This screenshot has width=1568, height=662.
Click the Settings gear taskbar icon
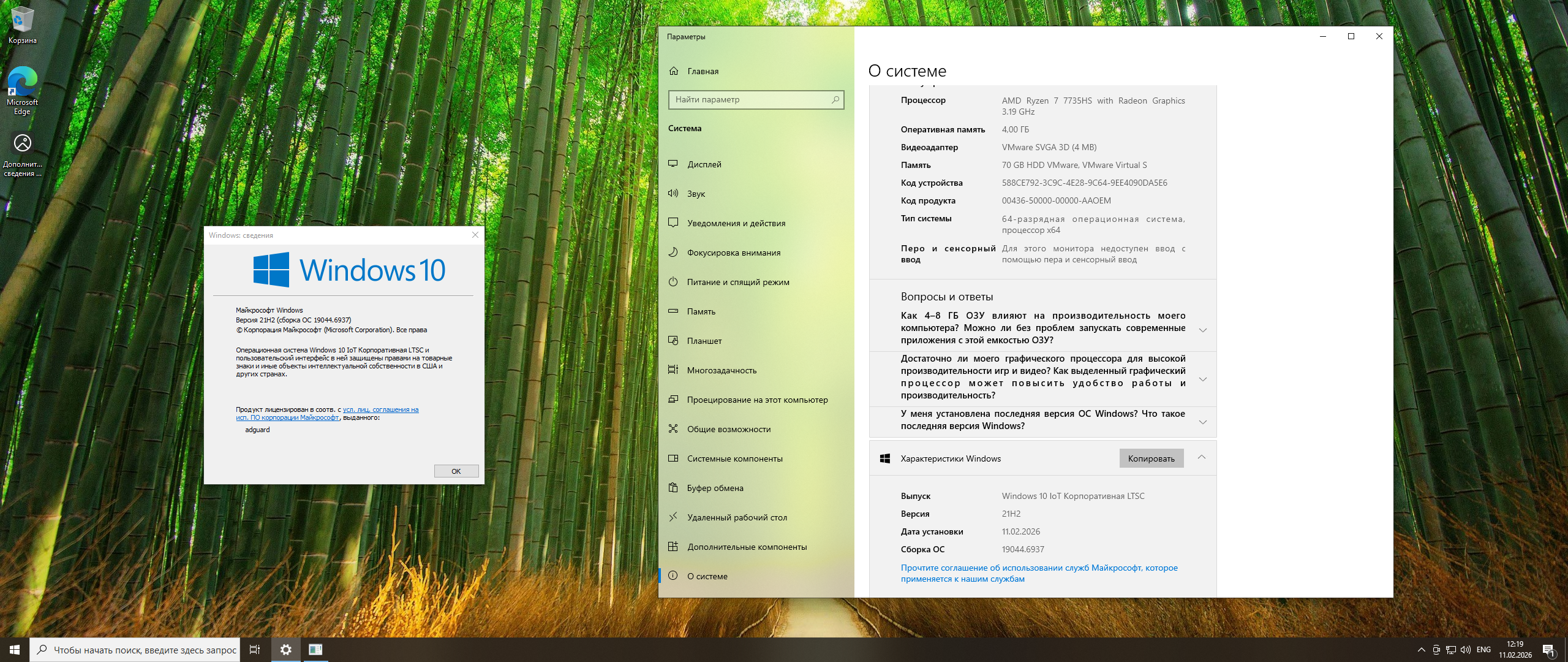[285, 650]
